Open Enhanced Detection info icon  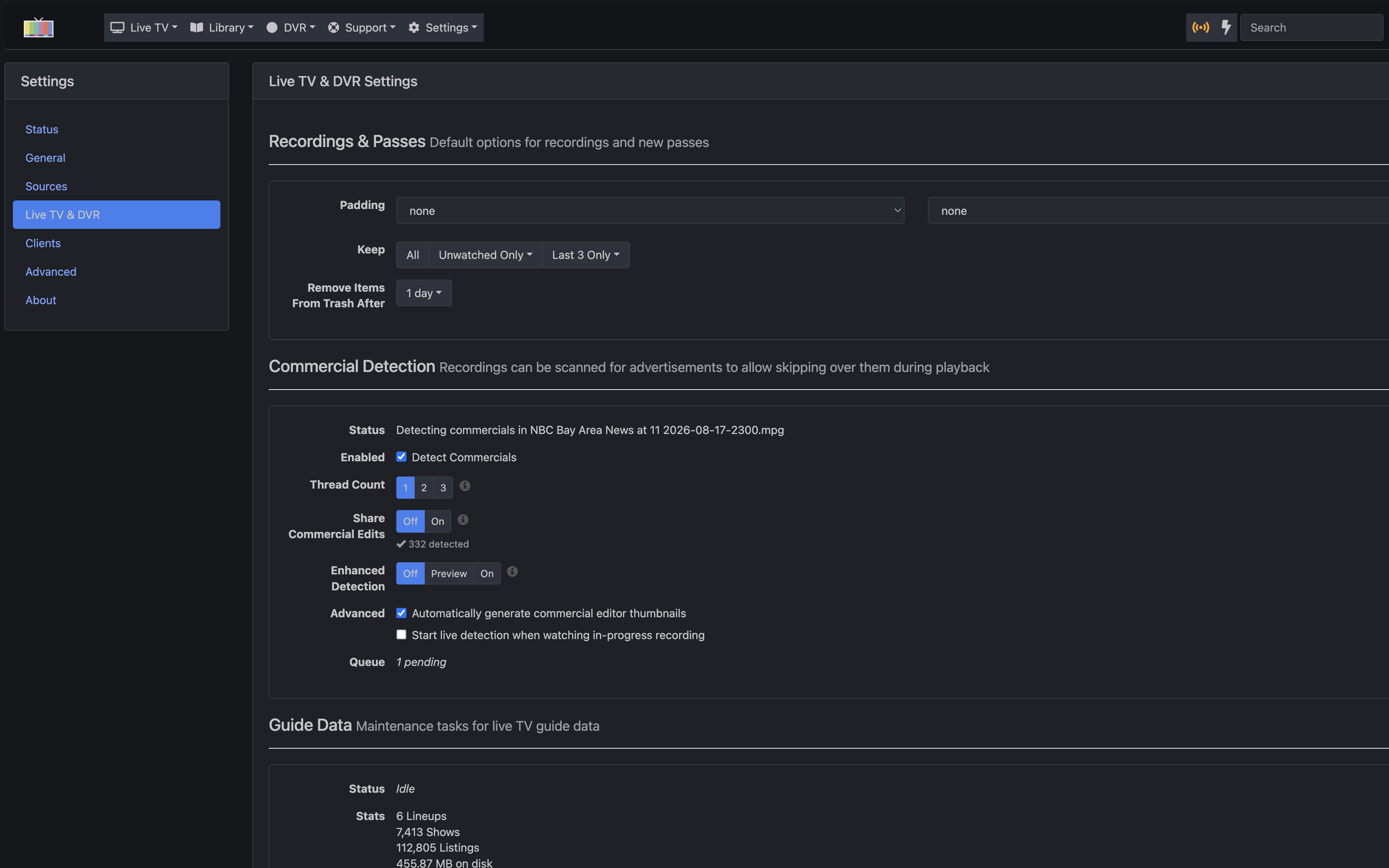512,572
